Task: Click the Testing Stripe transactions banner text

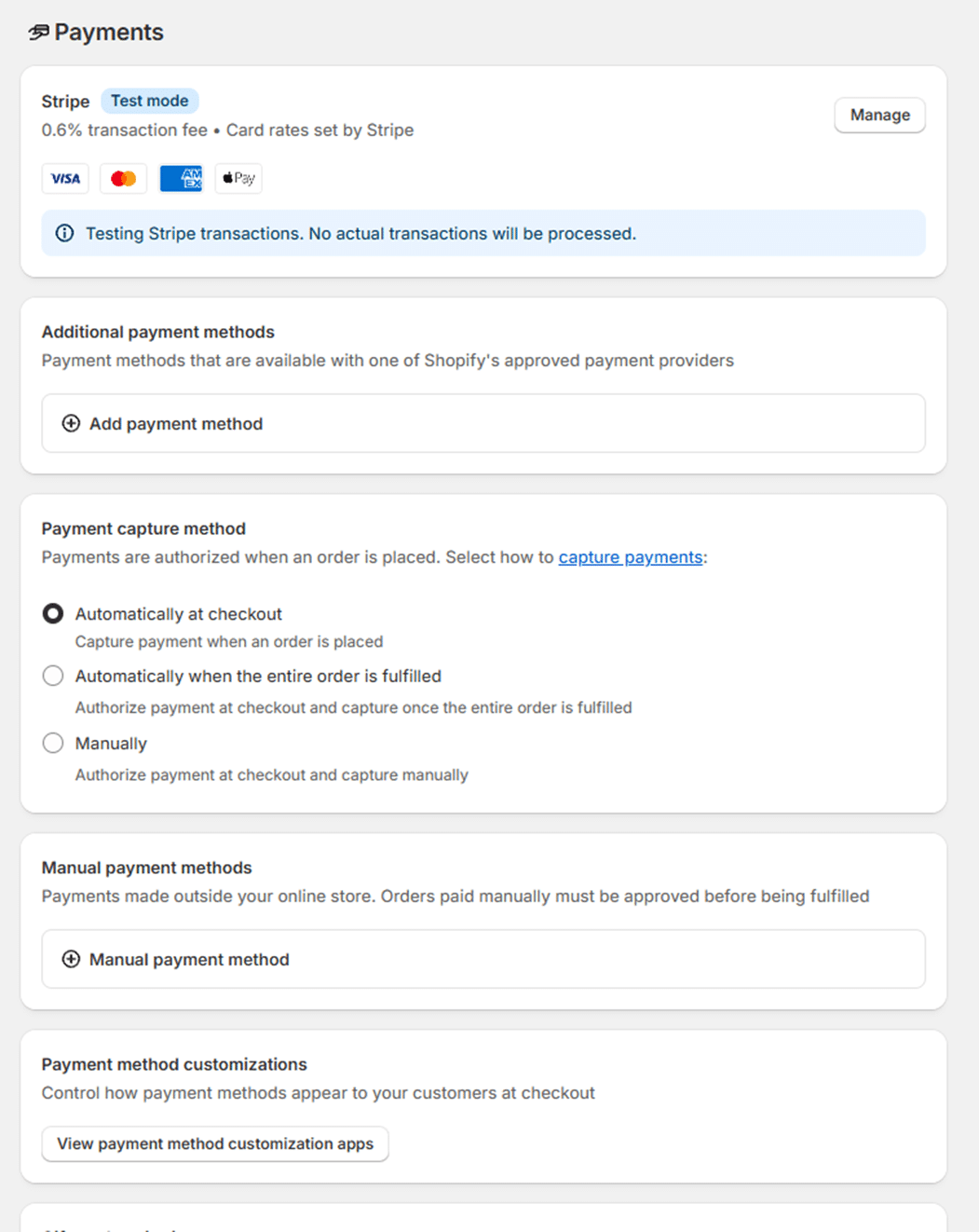Action: [x=360, y=233]
